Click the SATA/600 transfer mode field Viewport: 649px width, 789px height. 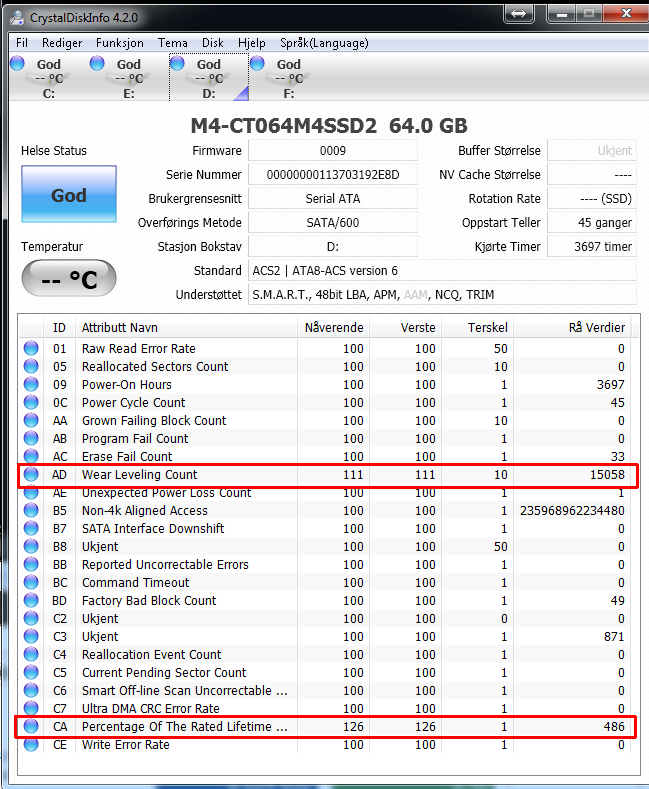pos(333,222)
